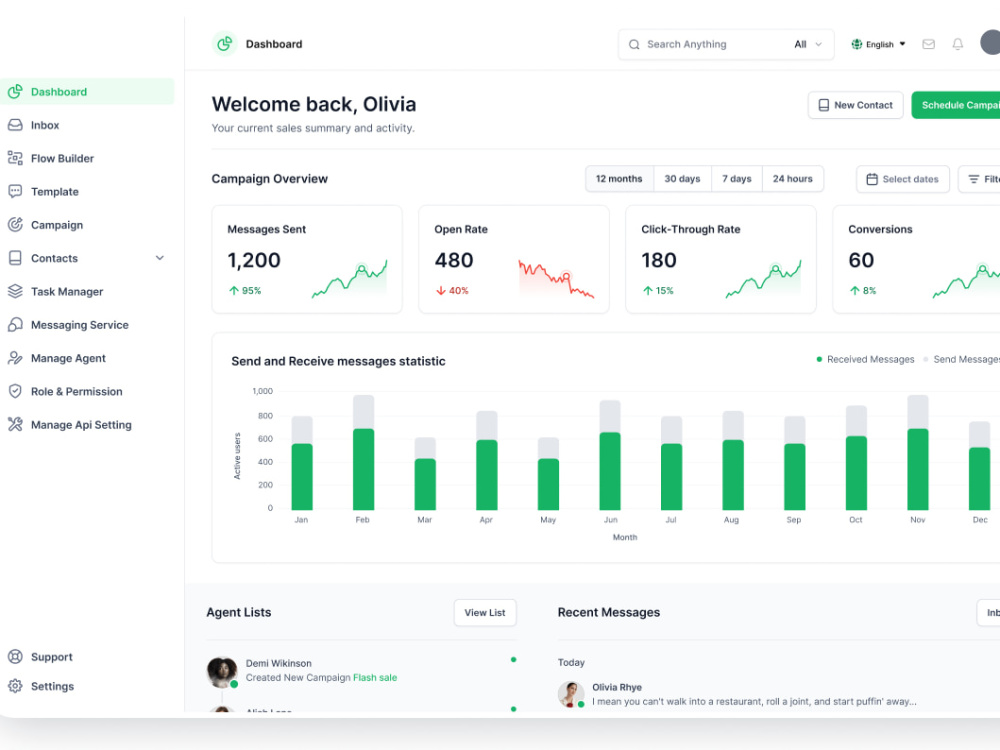
Task: Open the mail envelope icon in header
Action: click(929, 44)
